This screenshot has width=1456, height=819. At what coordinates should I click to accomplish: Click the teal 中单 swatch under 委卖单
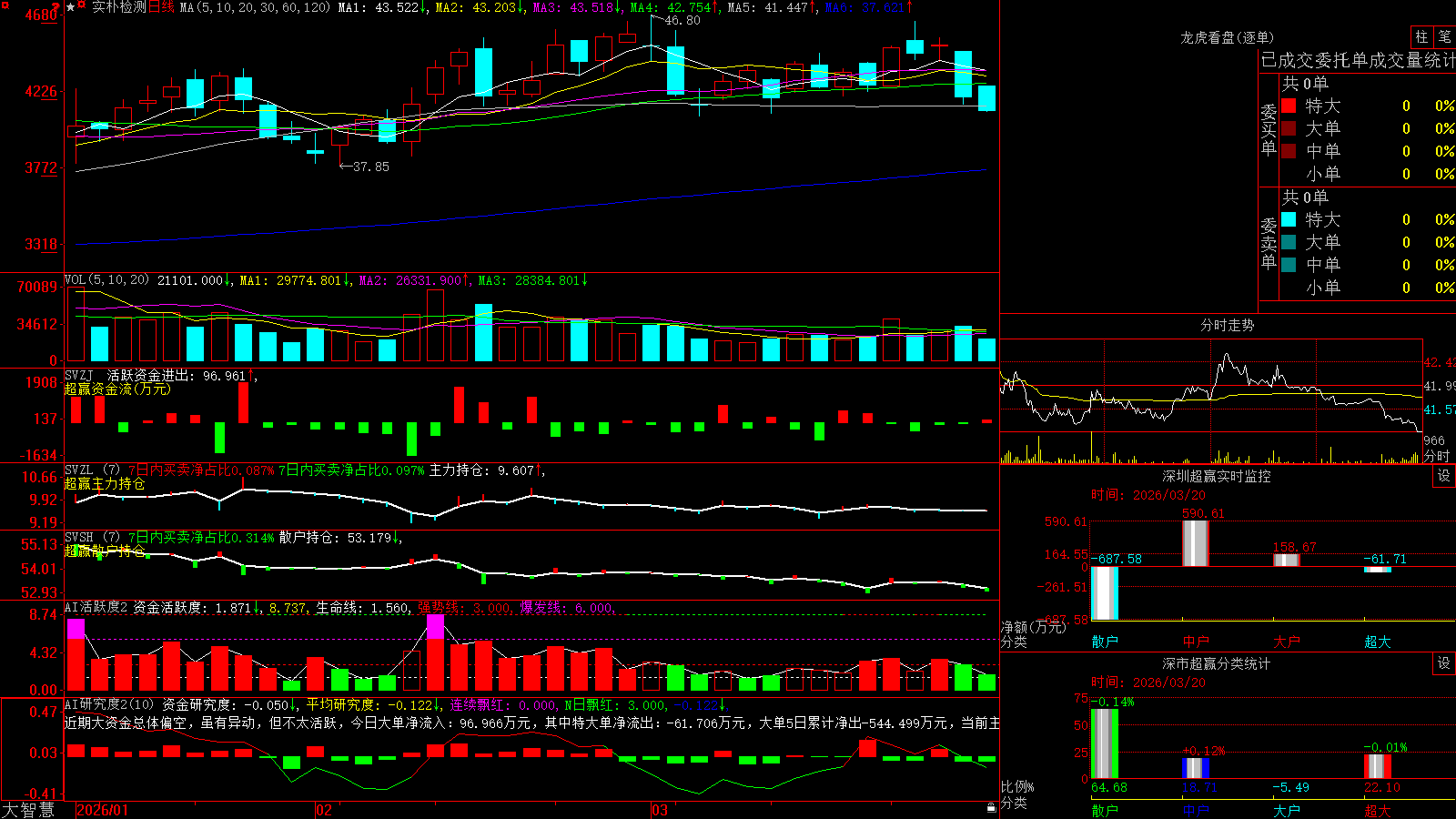[1289, 265]
